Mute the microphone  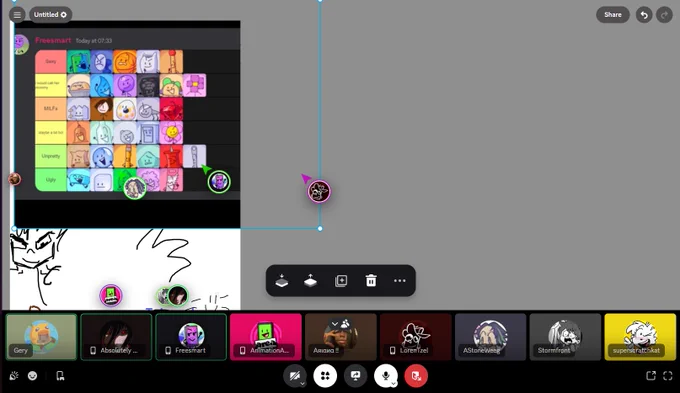385,376
